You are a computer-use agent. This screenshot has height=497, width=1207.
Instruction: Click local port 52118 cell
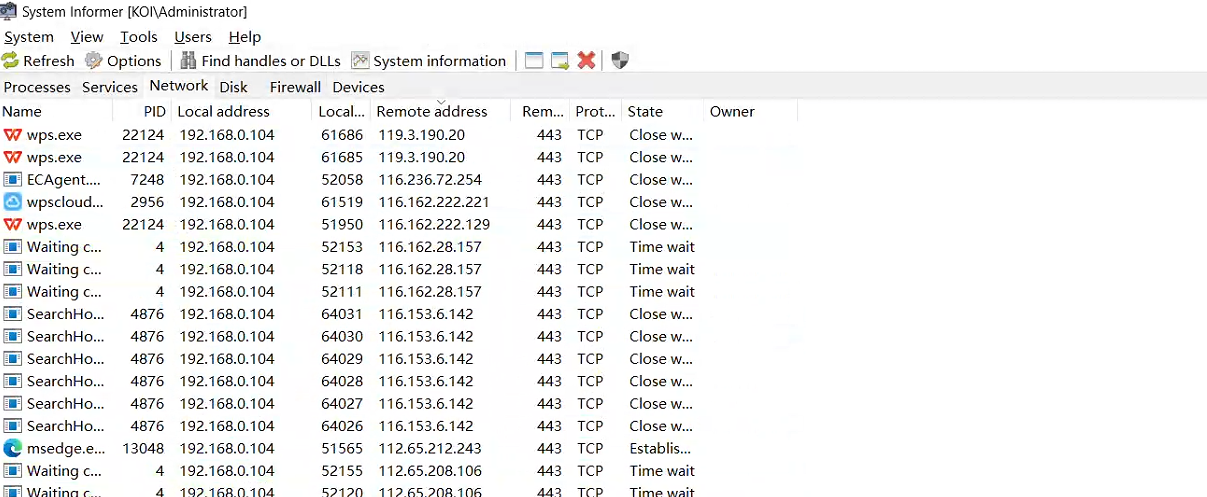click(x=342, y=269)
